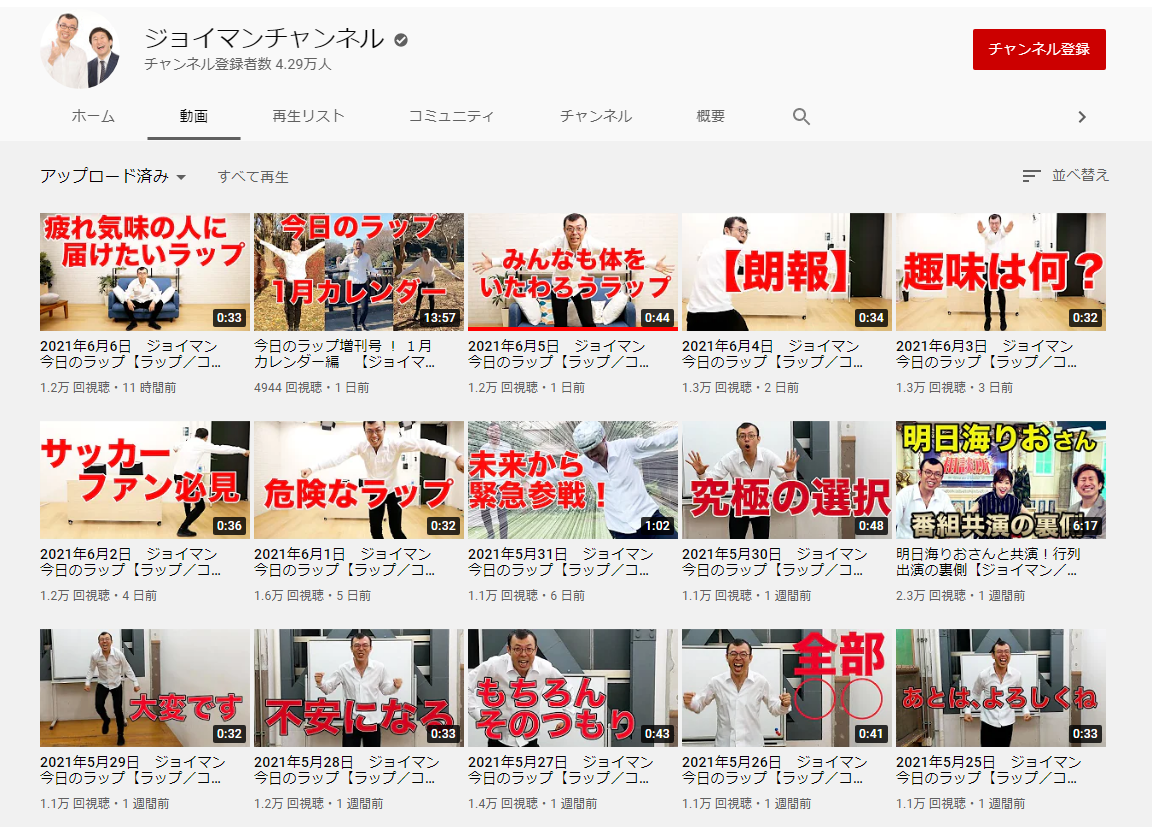Screen dimensions: 1152x827
Task: Click the 1.2万 回視聴・11 時間前 text
Action: 108,387
